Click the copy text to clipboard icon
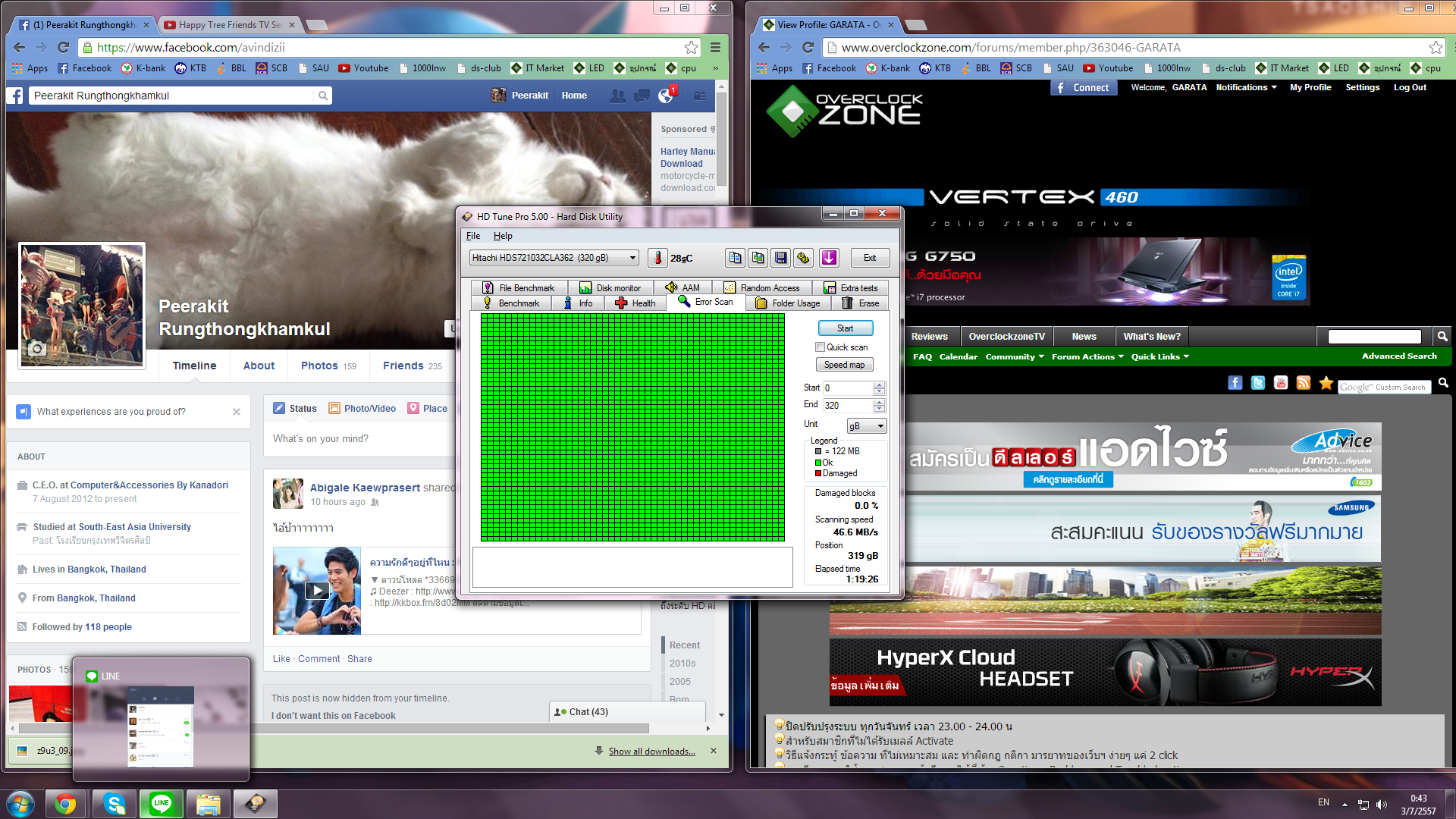Screen dimensions: 1456x819 tap(735, 258)
